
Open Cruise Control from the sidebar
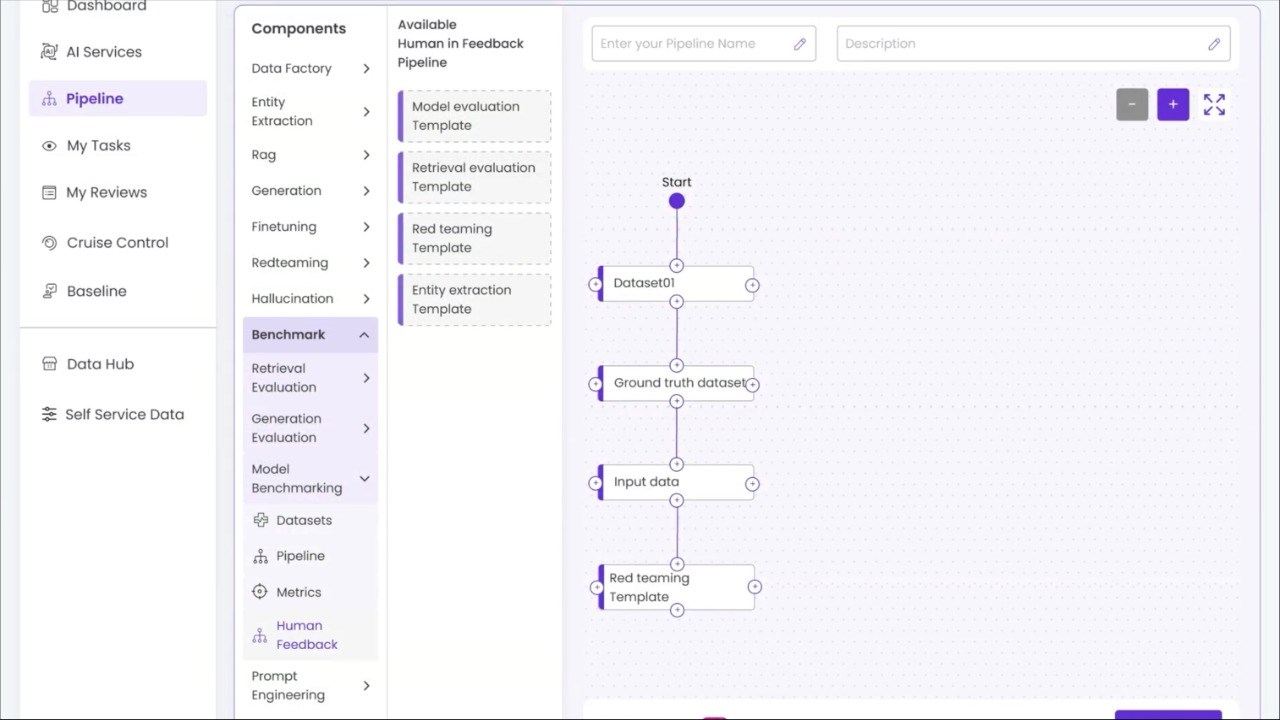click(117, 242)
